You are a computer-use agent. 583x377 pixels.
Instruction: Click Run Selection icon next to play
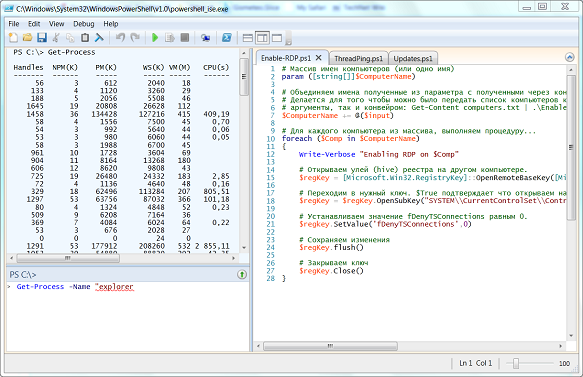coord(170,38)
